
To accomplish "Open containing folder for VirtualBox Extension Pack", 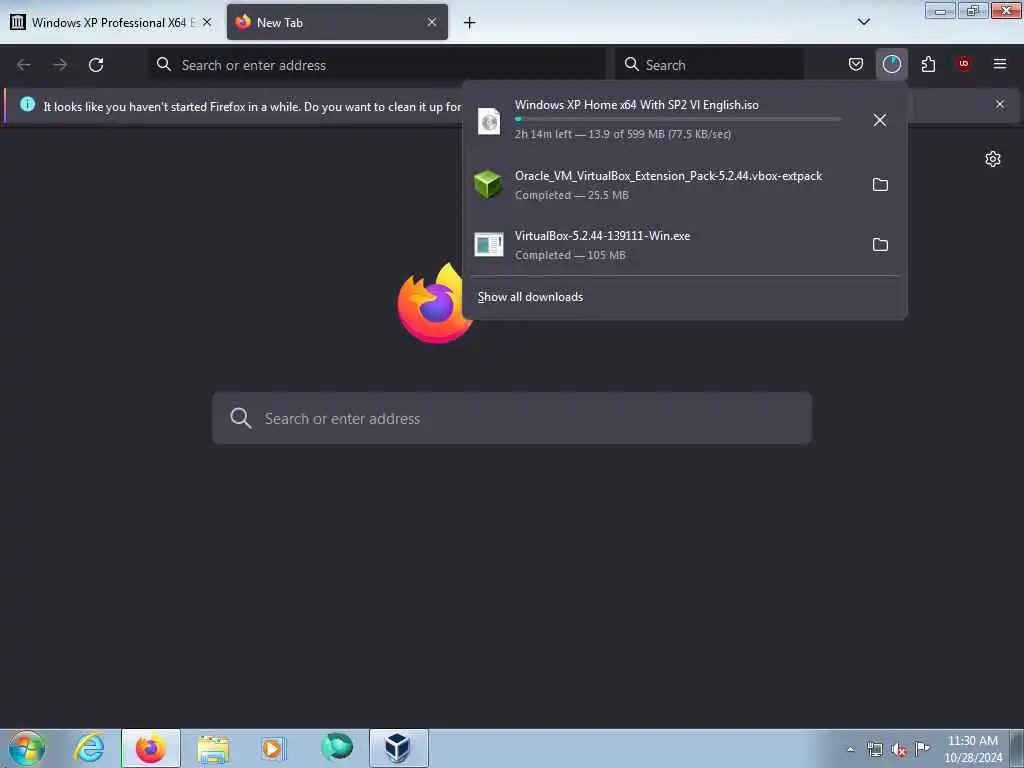I will [x=880, y=185].
